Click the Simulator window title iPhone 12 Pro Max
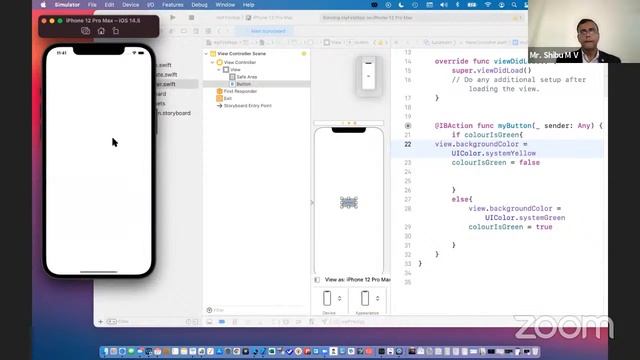Viewport: 640px width, 360px height. click(x=103, y=20)
